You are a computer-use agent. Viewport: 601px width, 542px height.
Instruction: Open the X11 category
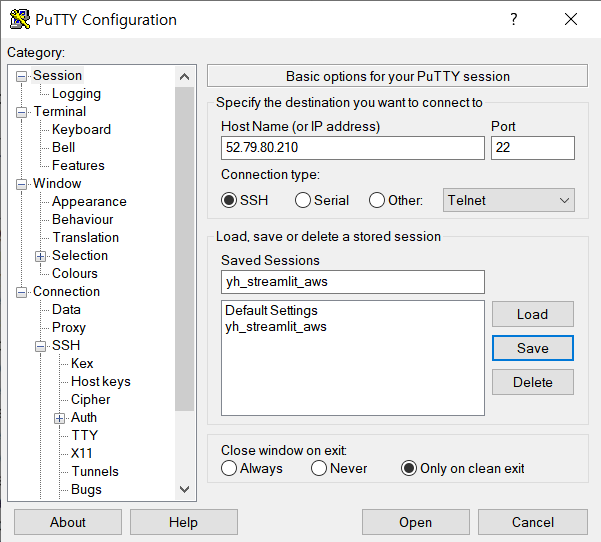(82, 453)
